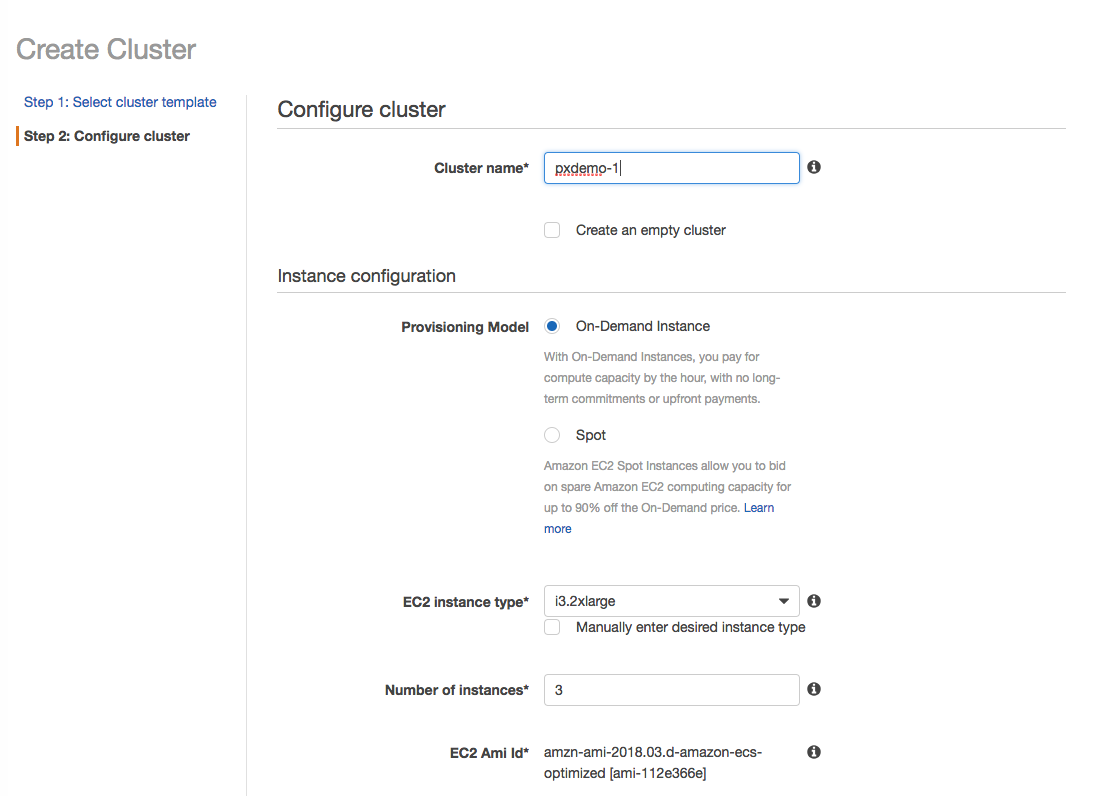
Task: Select the Number of instances input
Action: (x=671, y=689)
